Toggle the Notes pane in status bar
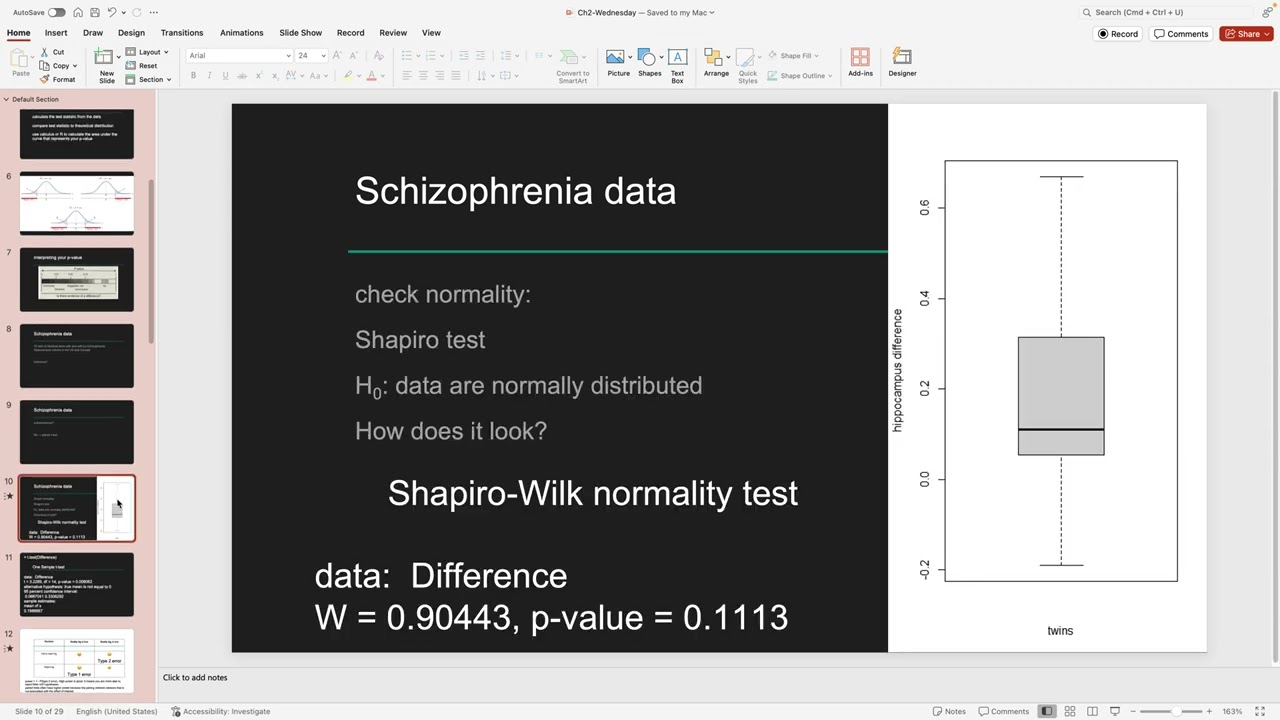The height and width of the screenshot is (720, 1280). (949, 711)
